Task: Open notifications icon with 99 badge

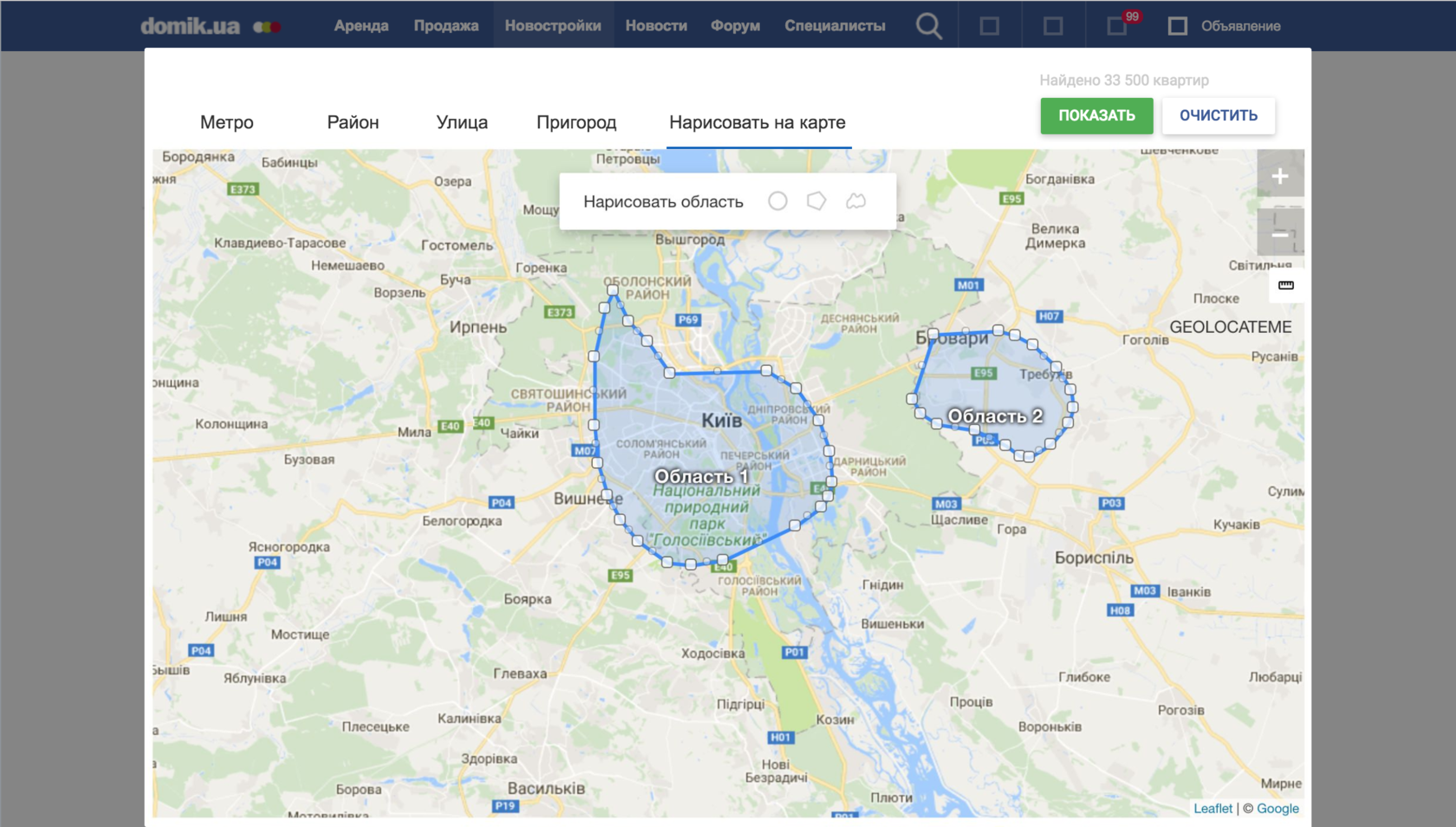Action: pos(1118,26)
